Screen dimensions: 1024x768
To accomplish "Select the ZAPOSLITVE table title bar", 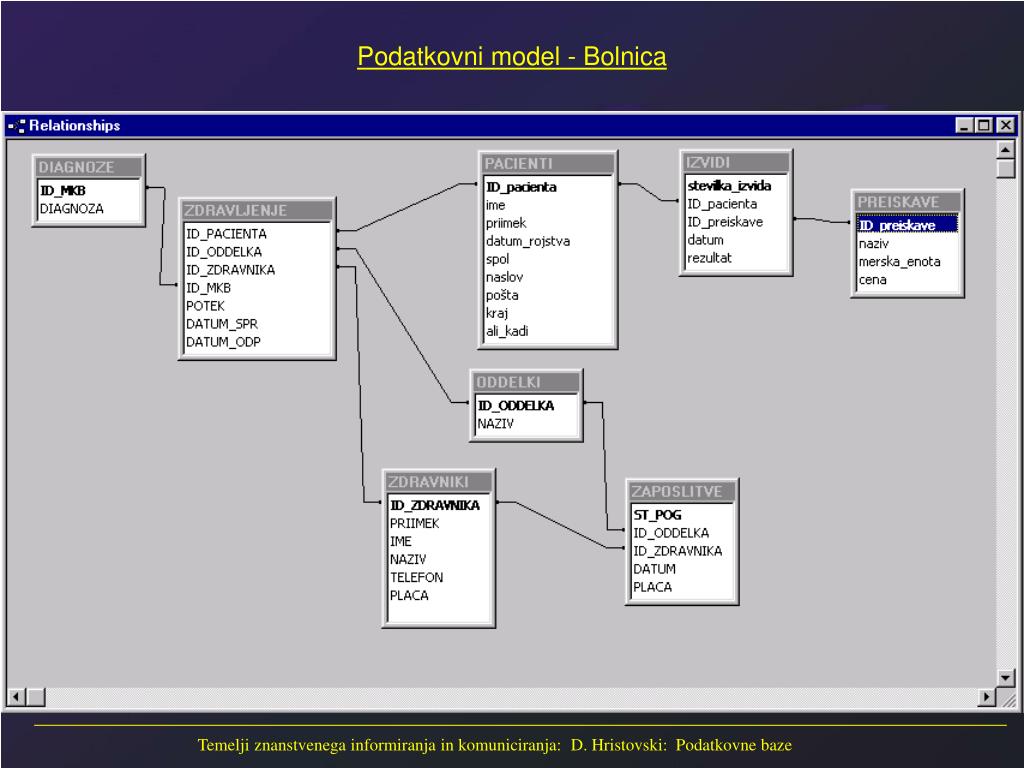I will pyautogui.click(x=682, y=491).
